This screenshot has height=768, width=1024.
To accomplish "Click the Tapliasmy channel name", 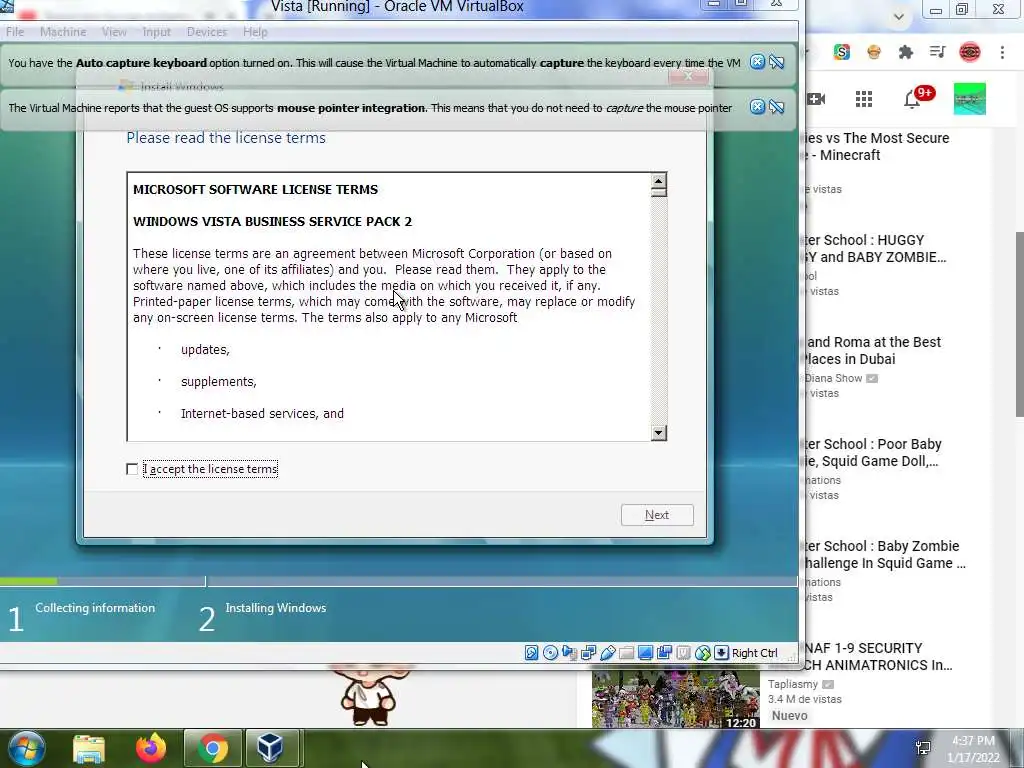I will point(793,684).
